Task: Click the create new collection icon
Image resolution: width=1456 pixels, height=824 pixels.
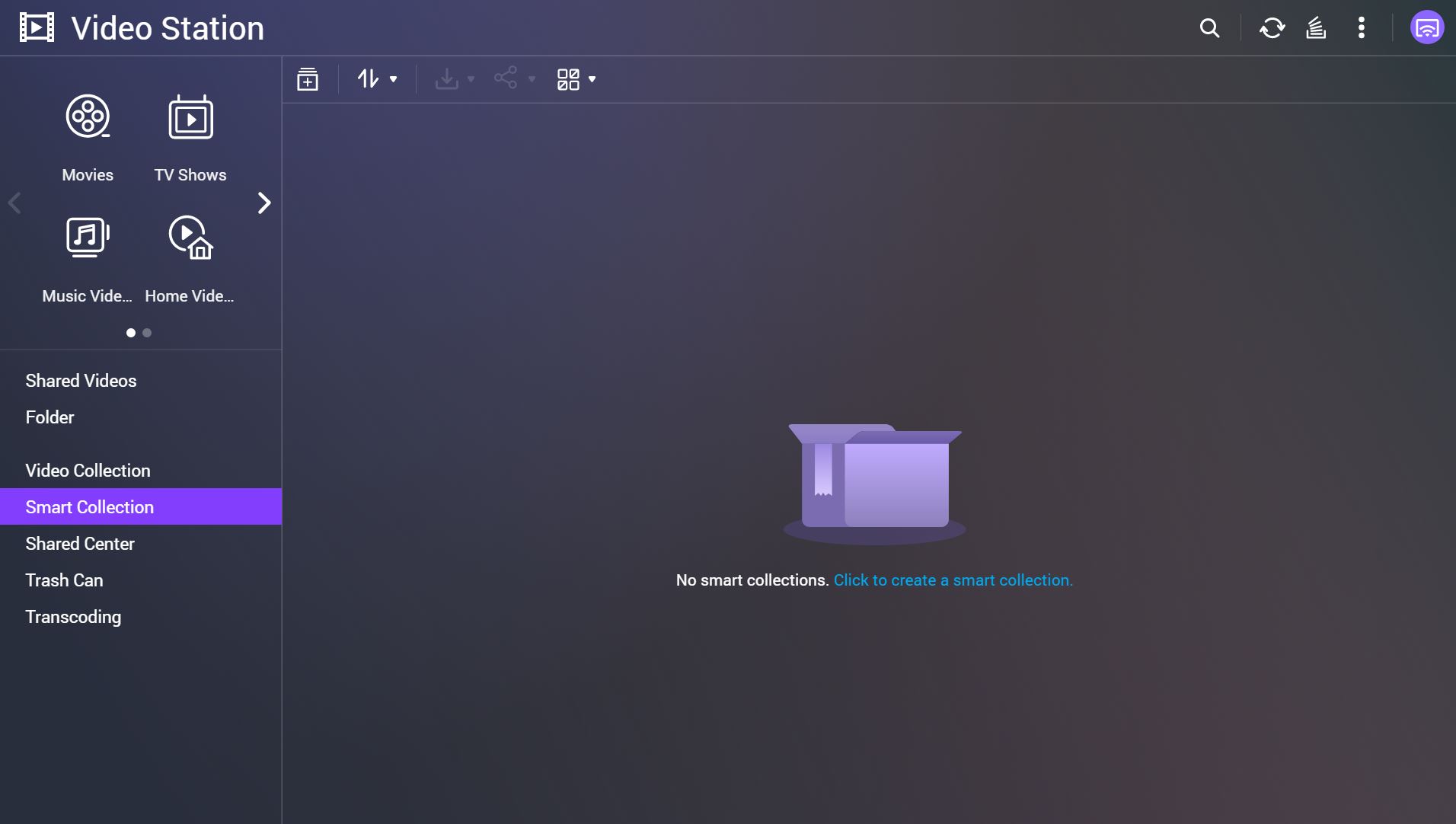Action: (x=308, y=78)
